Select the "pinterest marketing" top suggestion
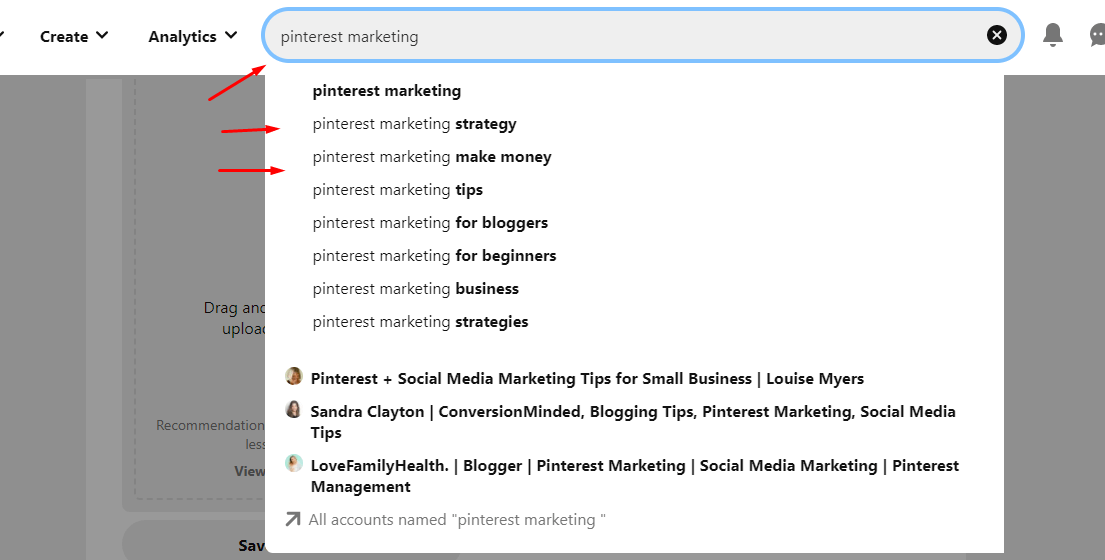Screen dimensions: 1105x560 coord(387,91)
